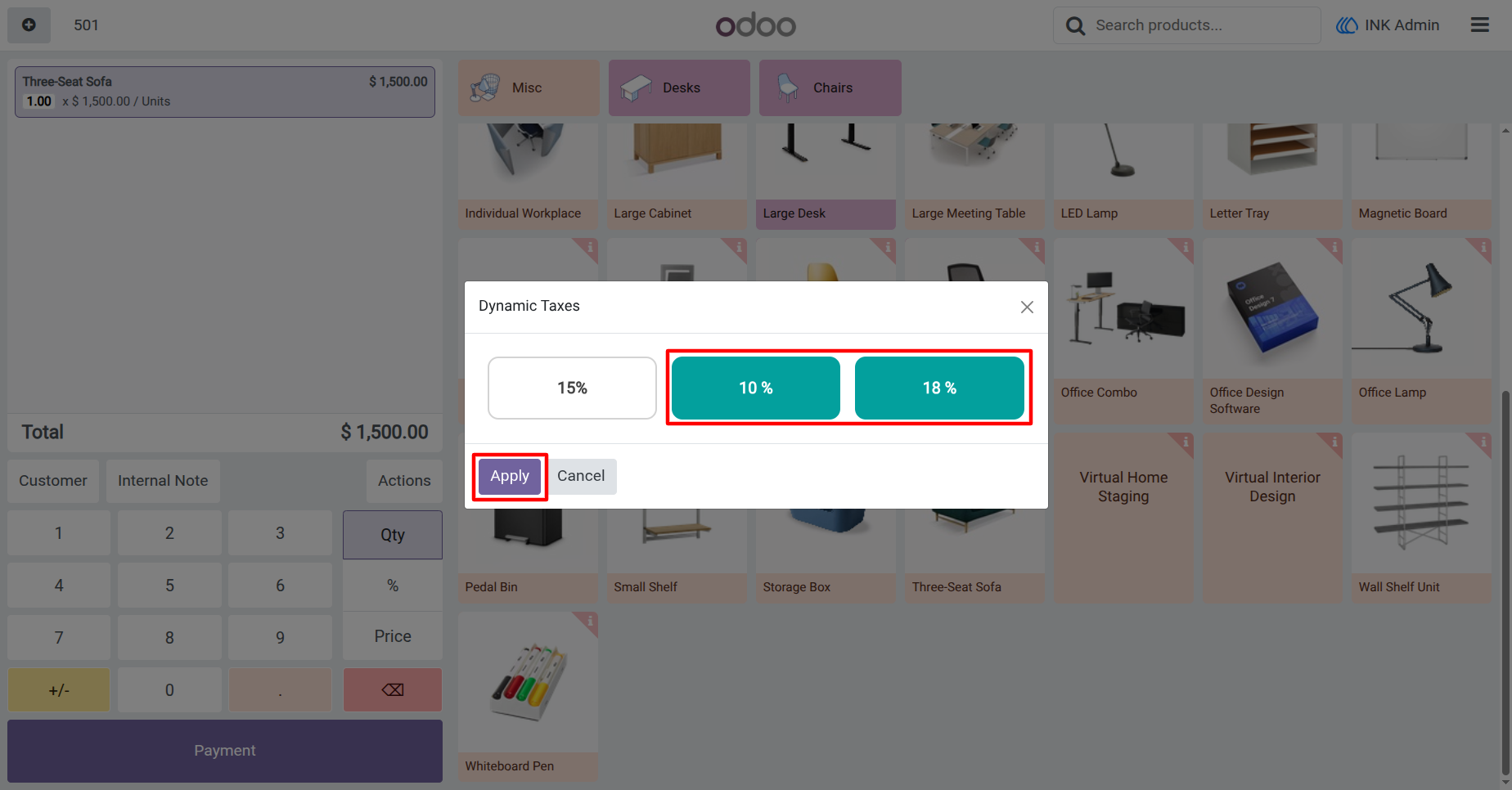Open the hamburger menu icon
Viewport: 1512px width, 790px height.
(1479, 25)
